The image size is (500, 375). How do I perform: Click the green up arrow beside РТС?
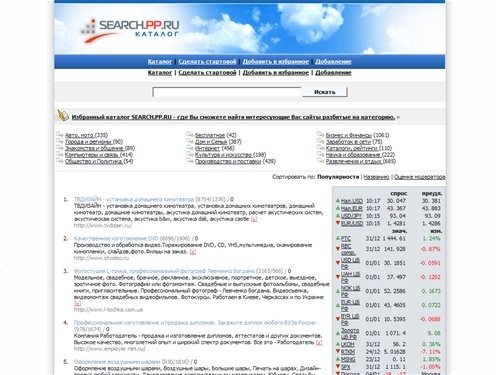coord(338,238)
